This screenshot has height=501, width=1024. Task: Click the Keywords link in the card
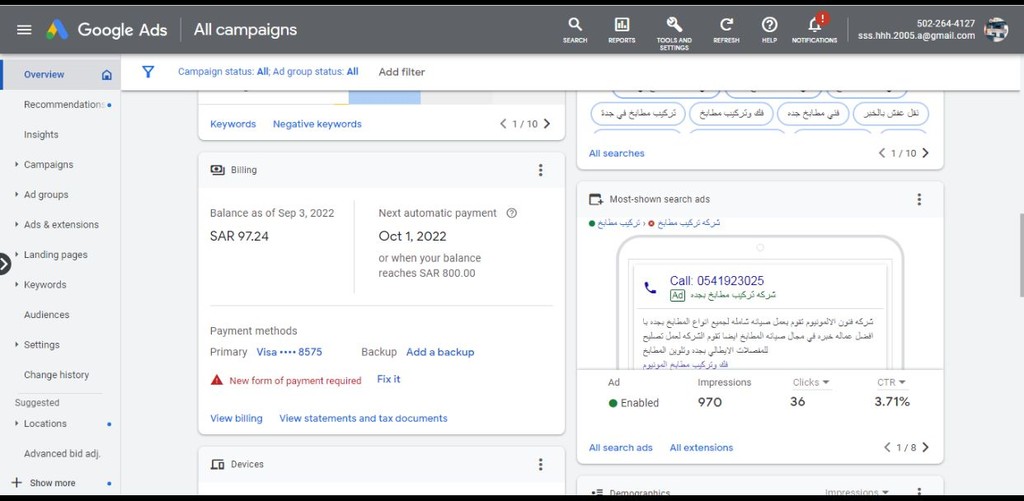(x=233, y=123)
